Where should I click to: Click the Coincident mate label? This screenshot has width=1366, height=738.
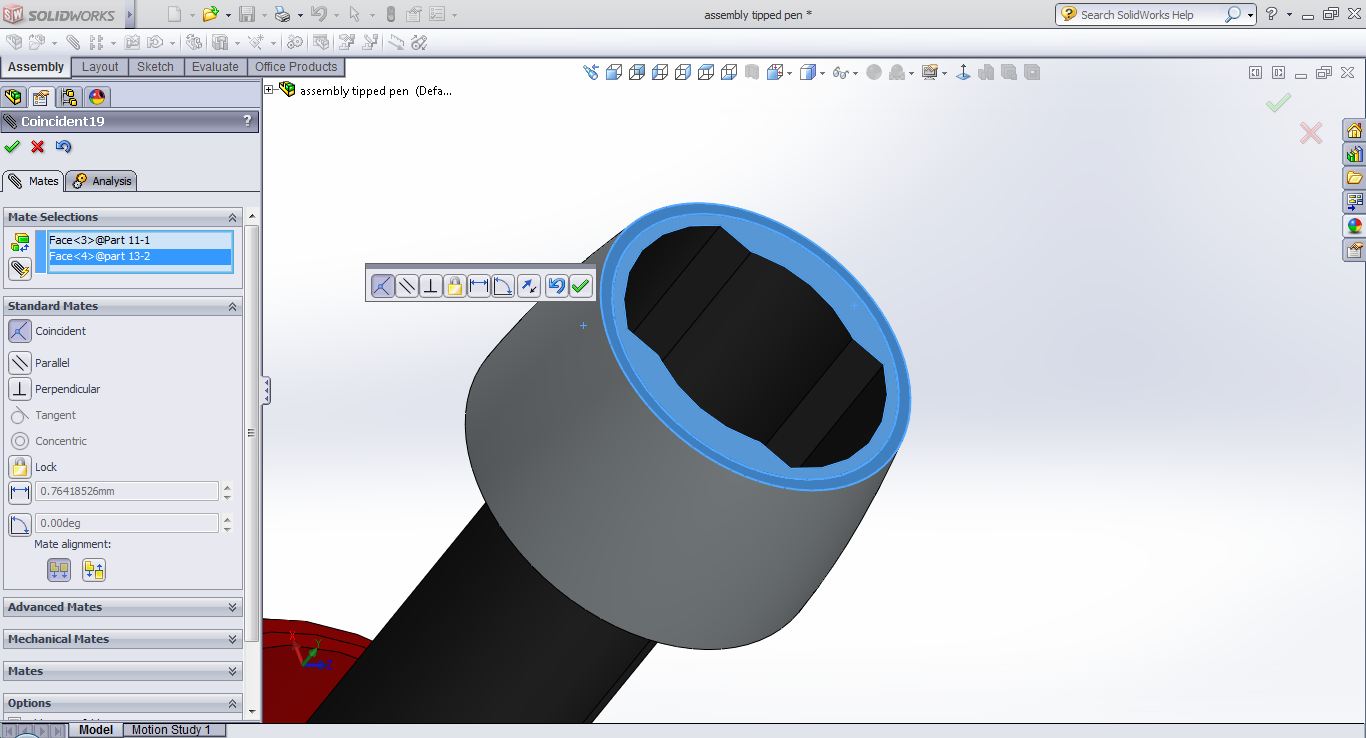click(61, 331)
